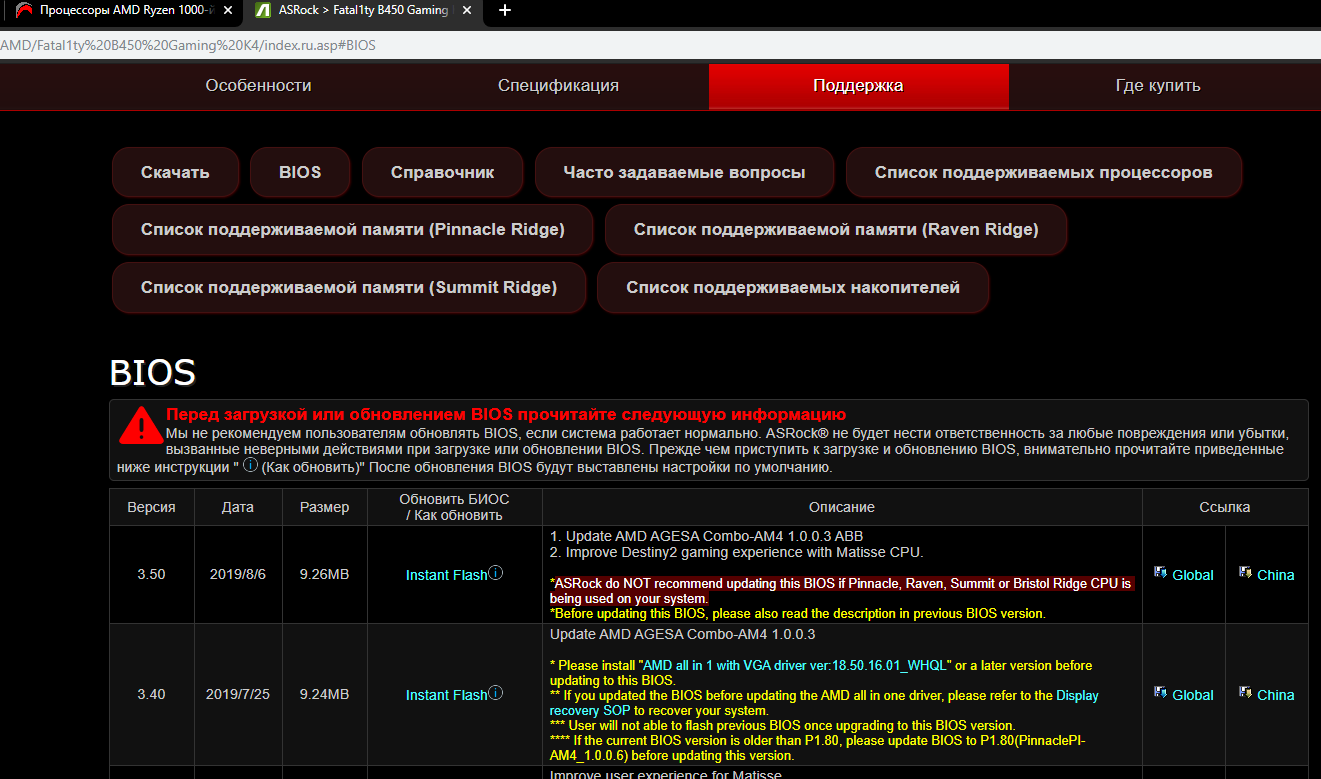
Task: Click the "User will not able to flash previous BIOS" note
Action: tap(783, 725)
